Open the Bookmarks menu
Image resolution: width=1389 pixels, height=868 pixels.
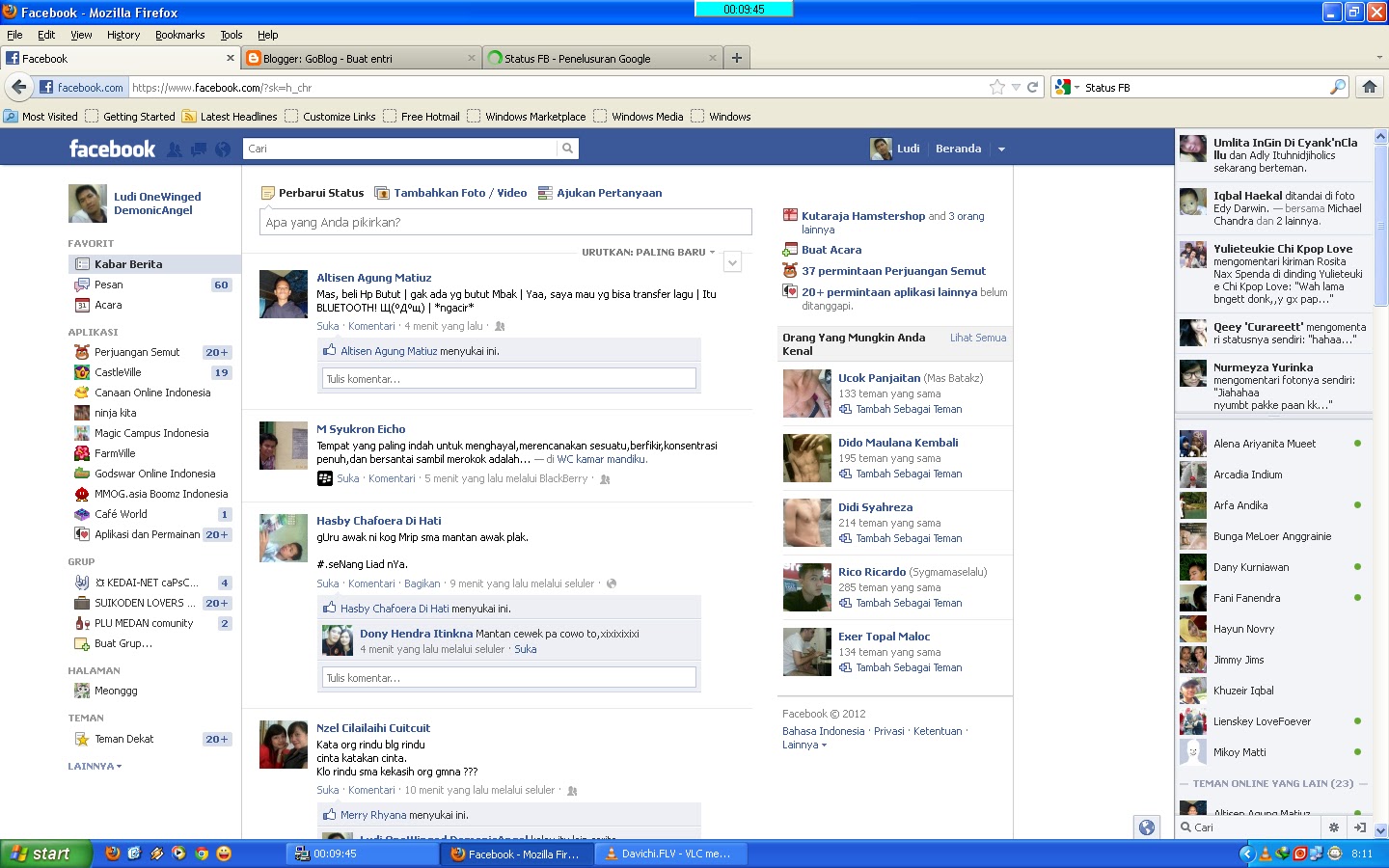coord(179,35)
